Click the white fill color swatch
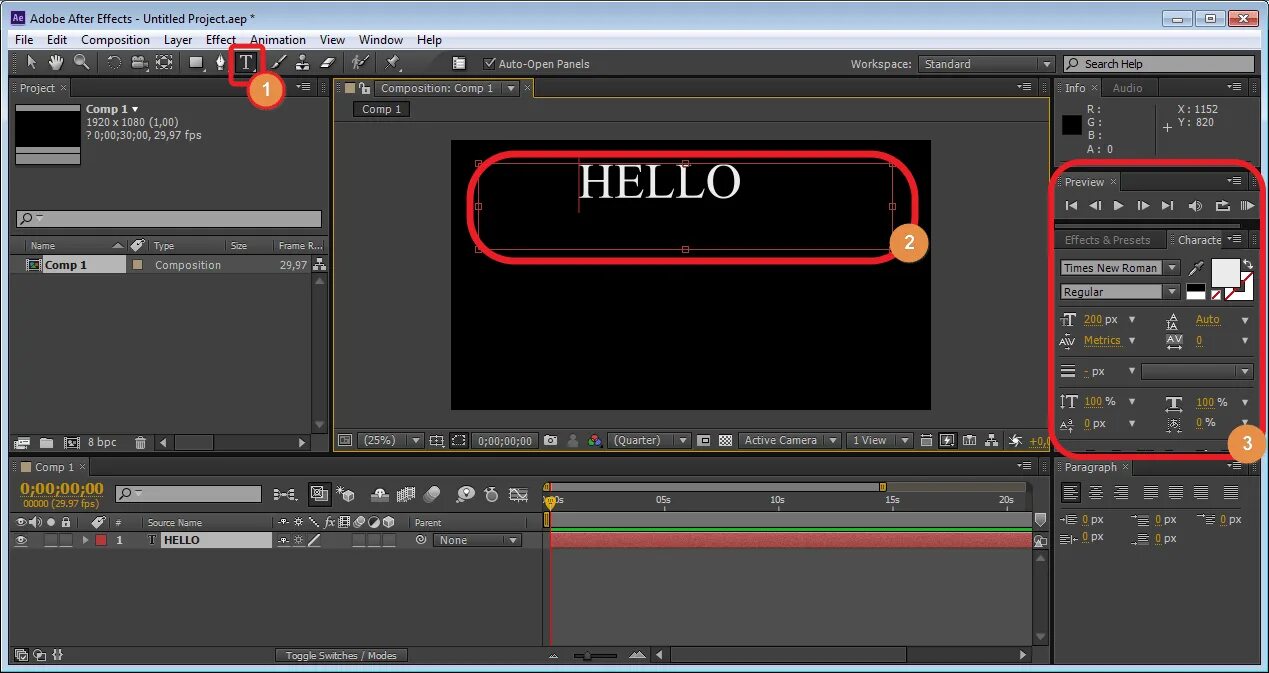Viewport: 1269px width, 673px height. click(x=1225, y=273)
